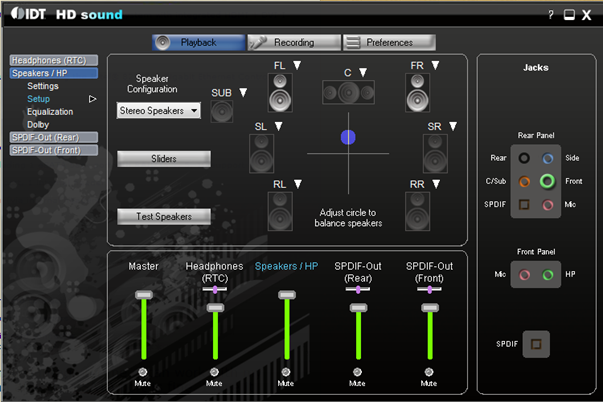Click the front panel green HP jack
The image size is (603, 402).
click(548, 275)
